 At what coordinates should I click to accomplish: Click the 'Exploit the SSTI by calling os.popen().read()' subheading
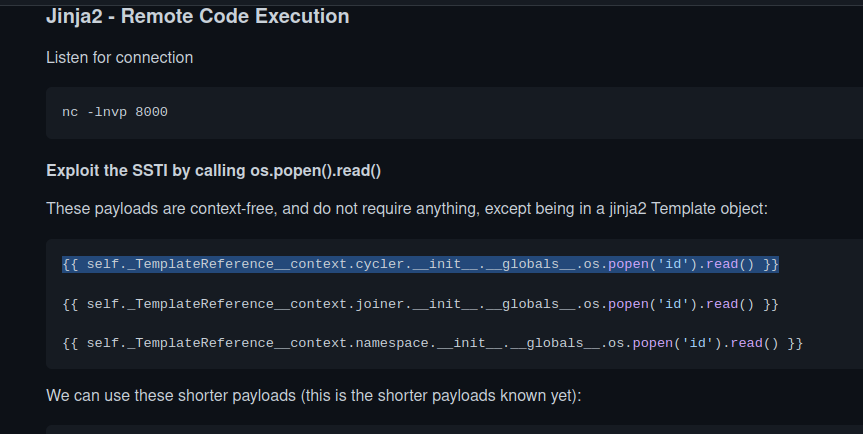tap(214, 171)
